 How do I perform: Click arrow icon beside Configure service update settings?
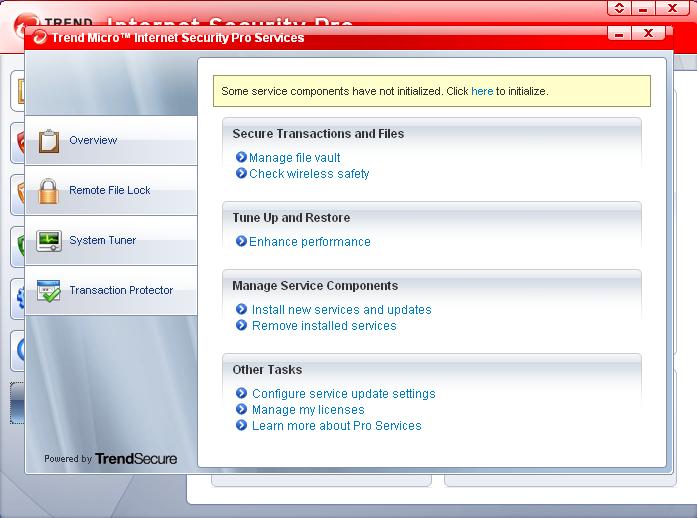(241, 393)
